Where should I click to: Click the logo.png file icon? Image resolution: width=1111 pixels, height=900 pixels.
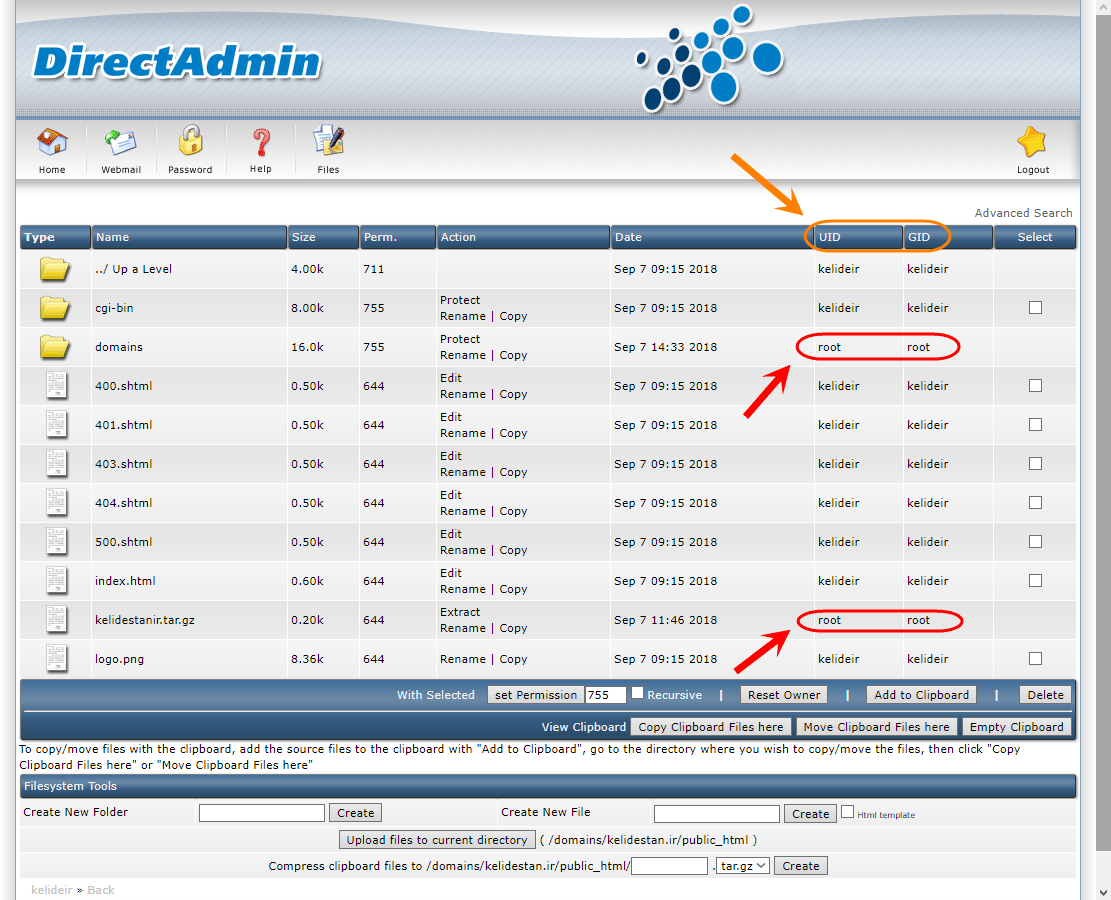[x=56, y=658]
